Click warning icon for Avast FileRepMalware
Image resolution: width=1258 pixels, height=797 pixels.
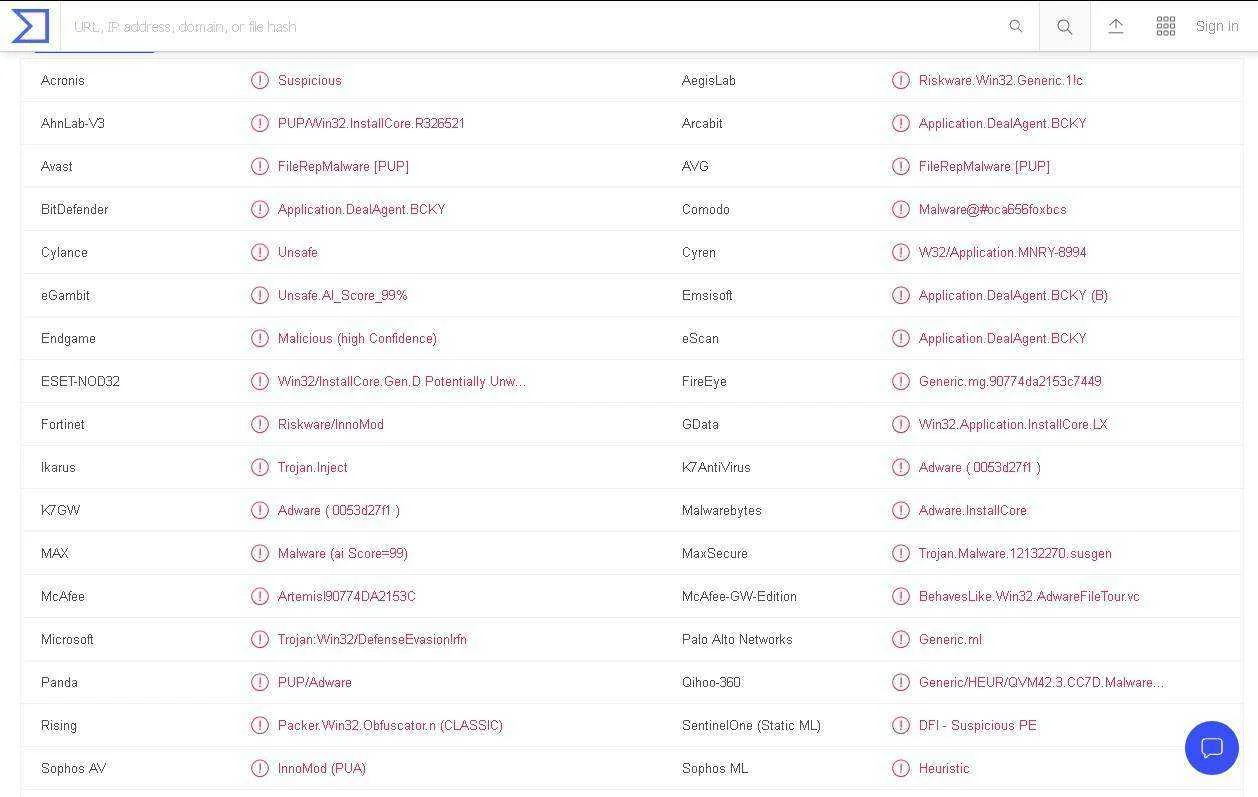tap(260, 166)
